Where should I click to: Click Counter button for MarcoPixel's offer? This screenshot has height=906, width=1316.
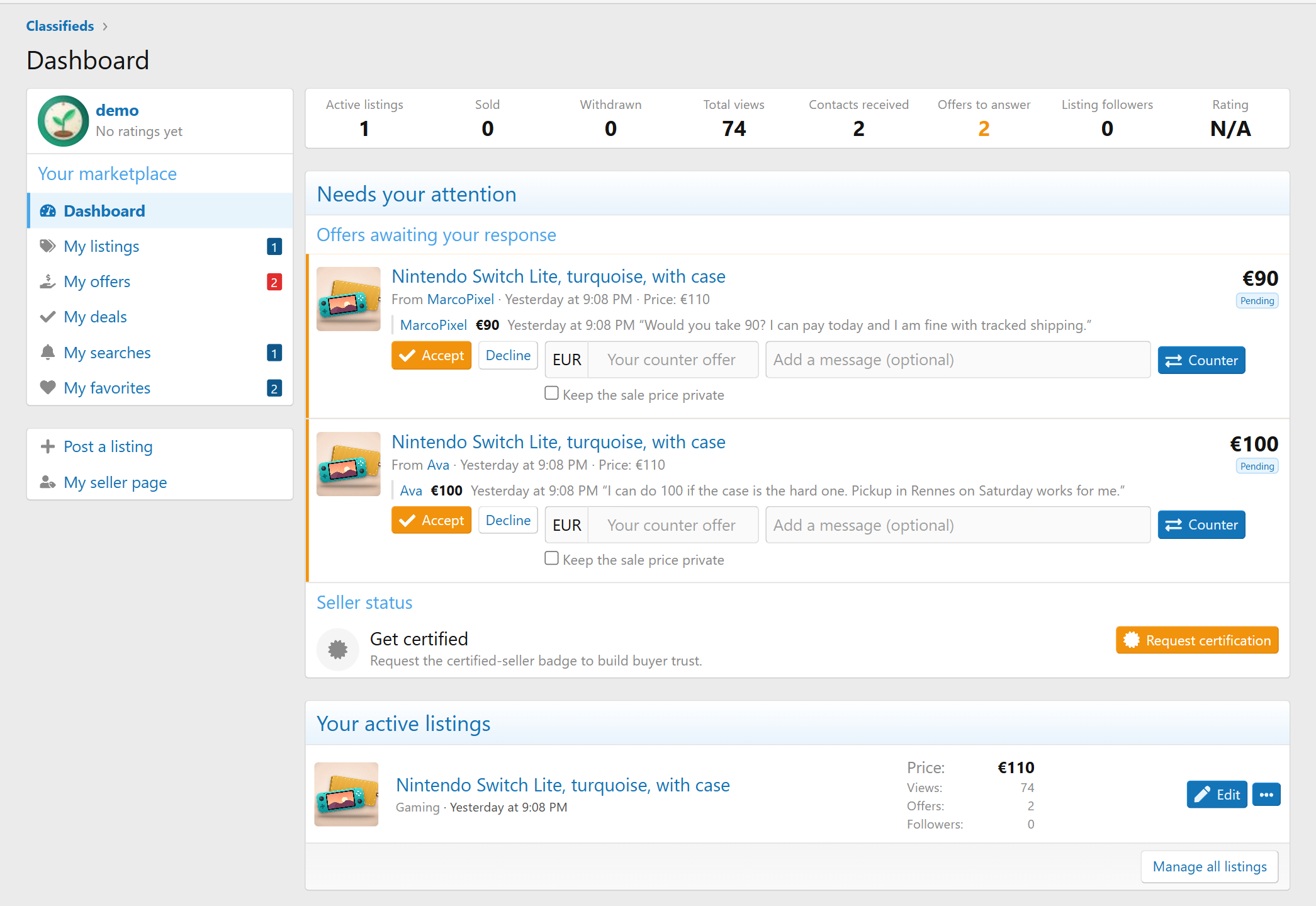[x=1201, y=360]
